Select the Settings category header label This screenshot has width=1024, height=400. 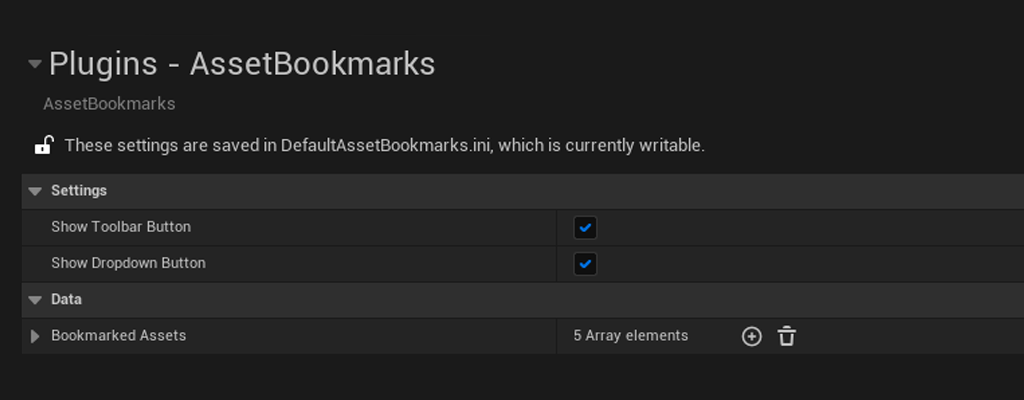point(79,190)
